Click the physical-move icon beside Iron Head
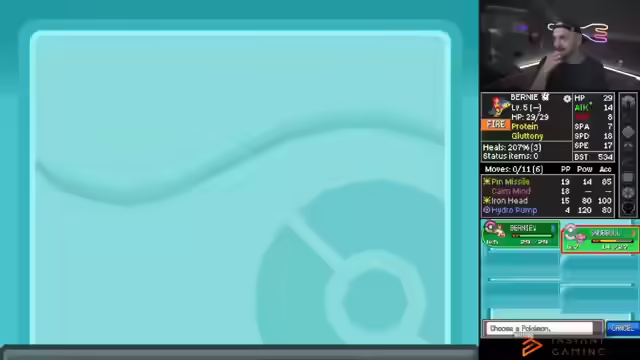The image size is (640, 360). tap(487, 200)
